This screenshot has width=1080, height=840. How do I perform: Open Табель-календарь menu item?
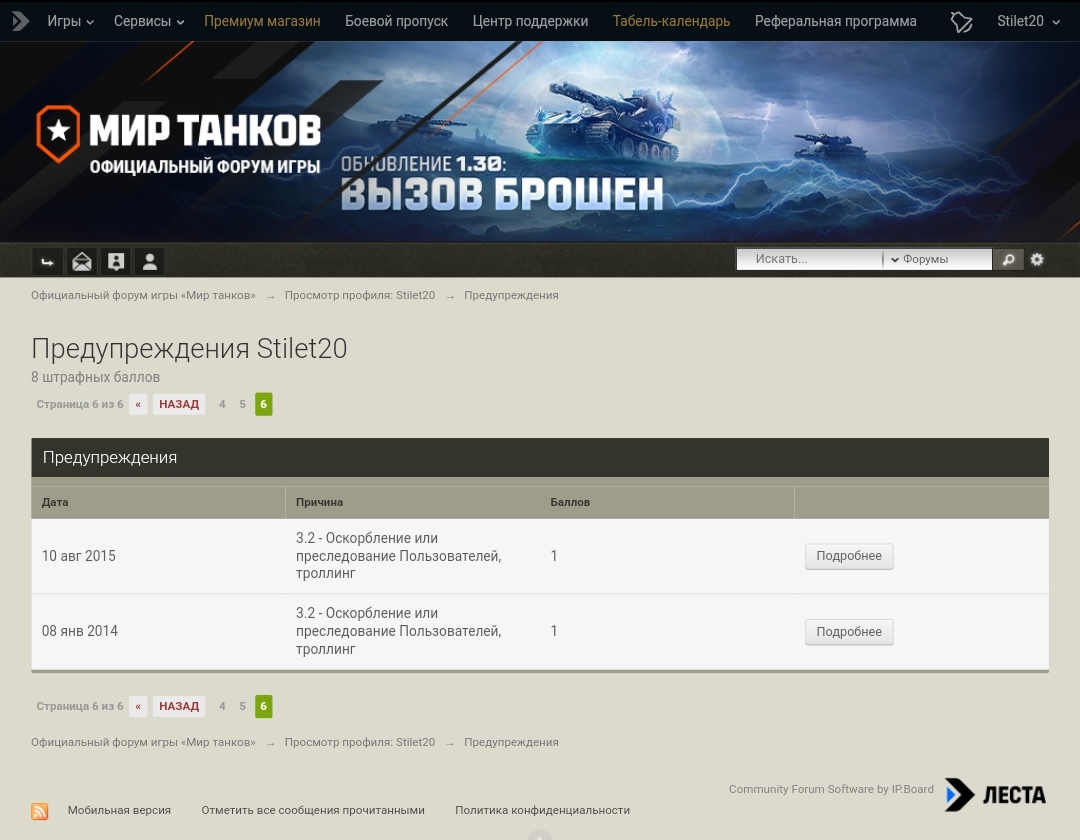click(x=672, y=21)
